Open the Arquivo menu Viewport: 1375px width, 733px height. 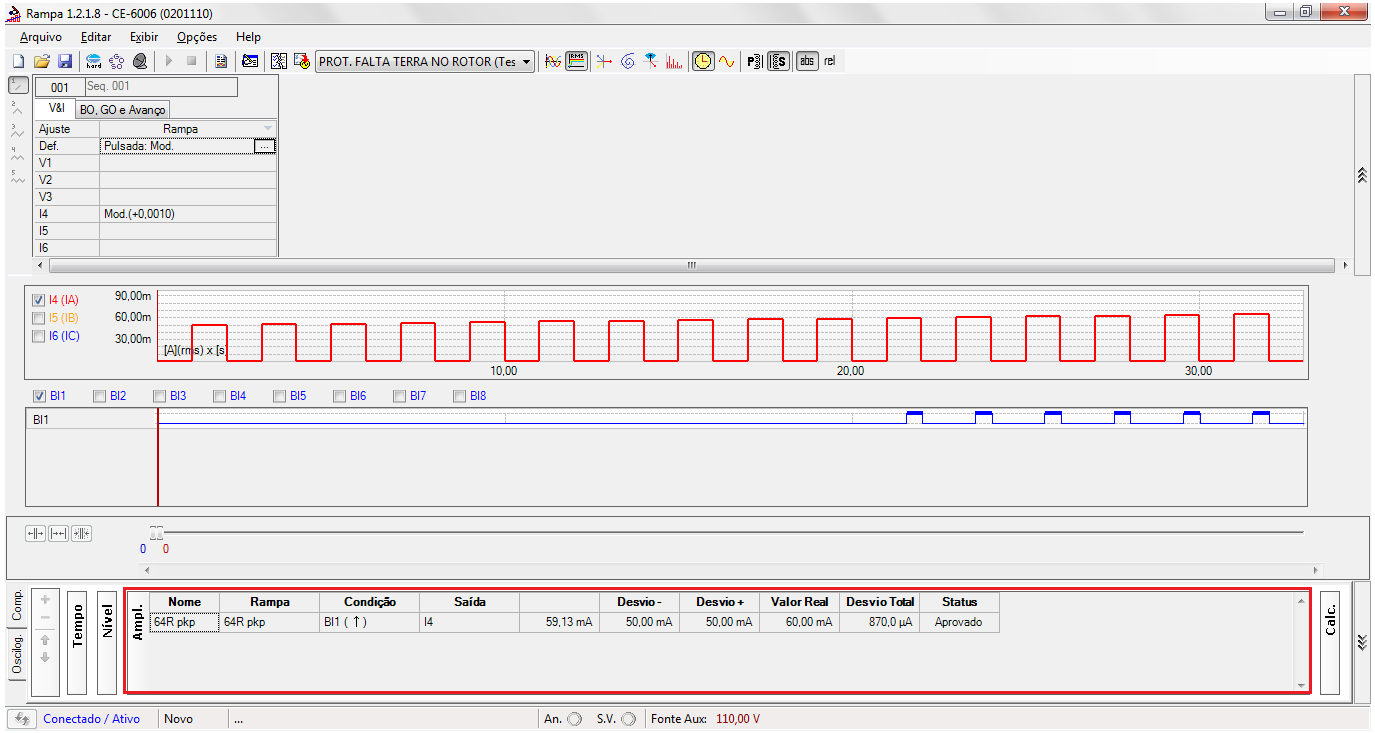(x=41, y=37)
